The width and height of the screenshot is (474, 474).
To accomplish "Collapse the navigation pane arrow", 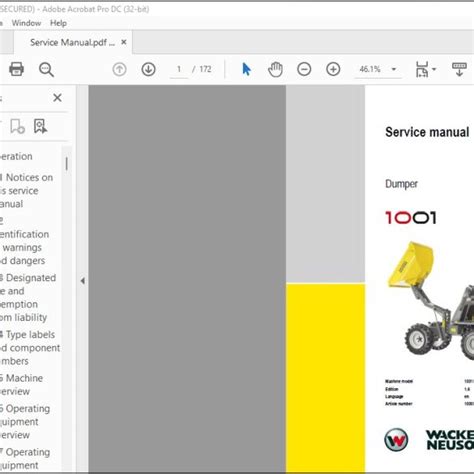I will point(82,281).
